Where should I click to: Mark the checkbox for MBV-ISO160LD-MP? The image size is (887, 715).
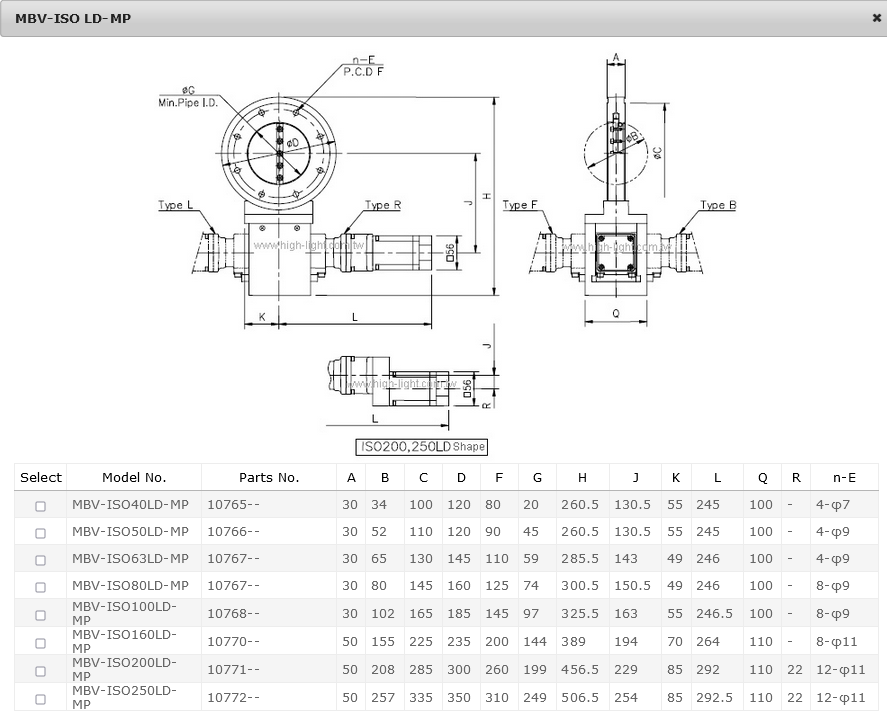pos(41,642)
